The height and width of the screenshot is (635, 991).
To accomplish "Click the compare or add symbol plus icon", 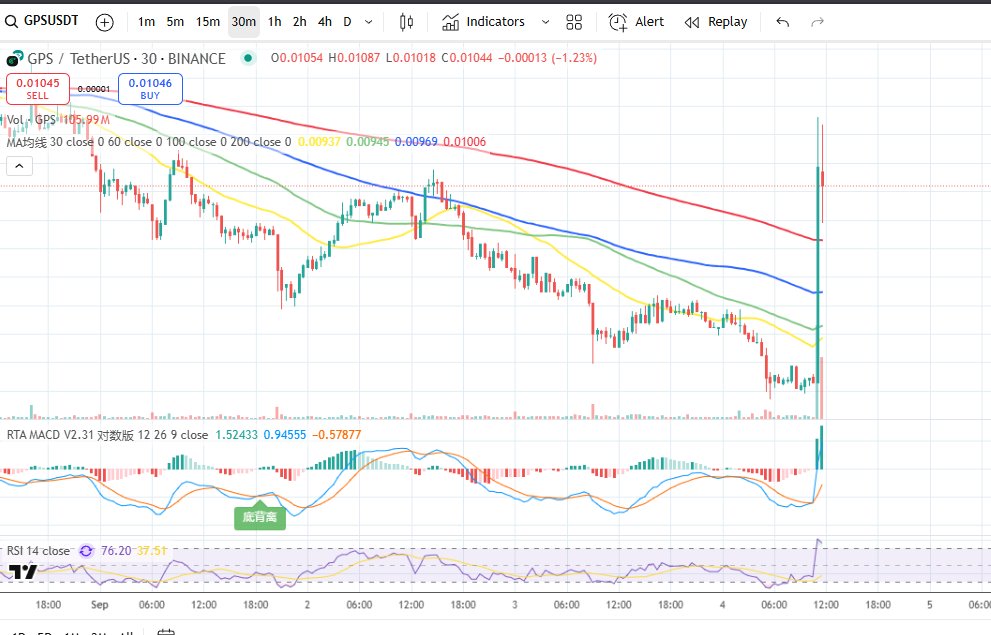I will (104, 23).
